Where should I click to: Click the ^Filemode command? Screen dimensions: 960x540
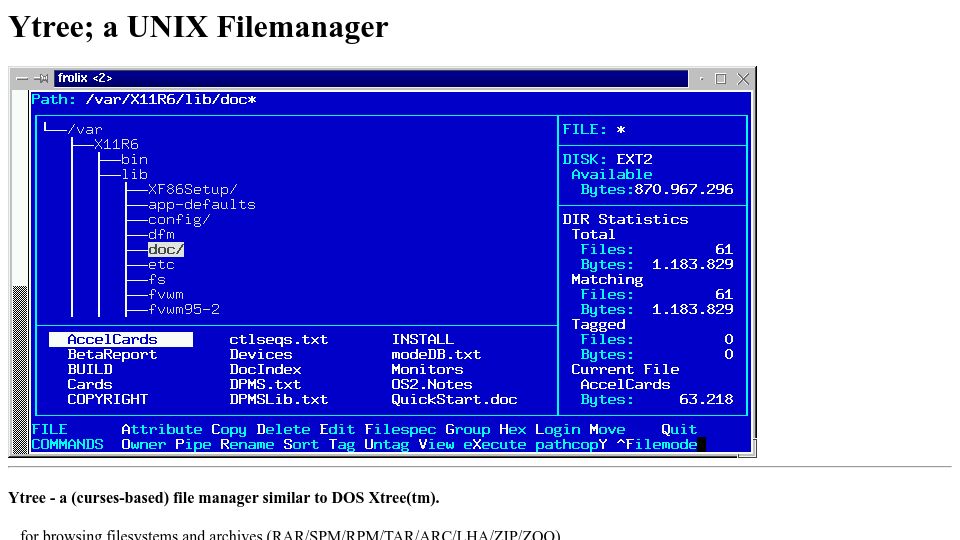[657, 444]
